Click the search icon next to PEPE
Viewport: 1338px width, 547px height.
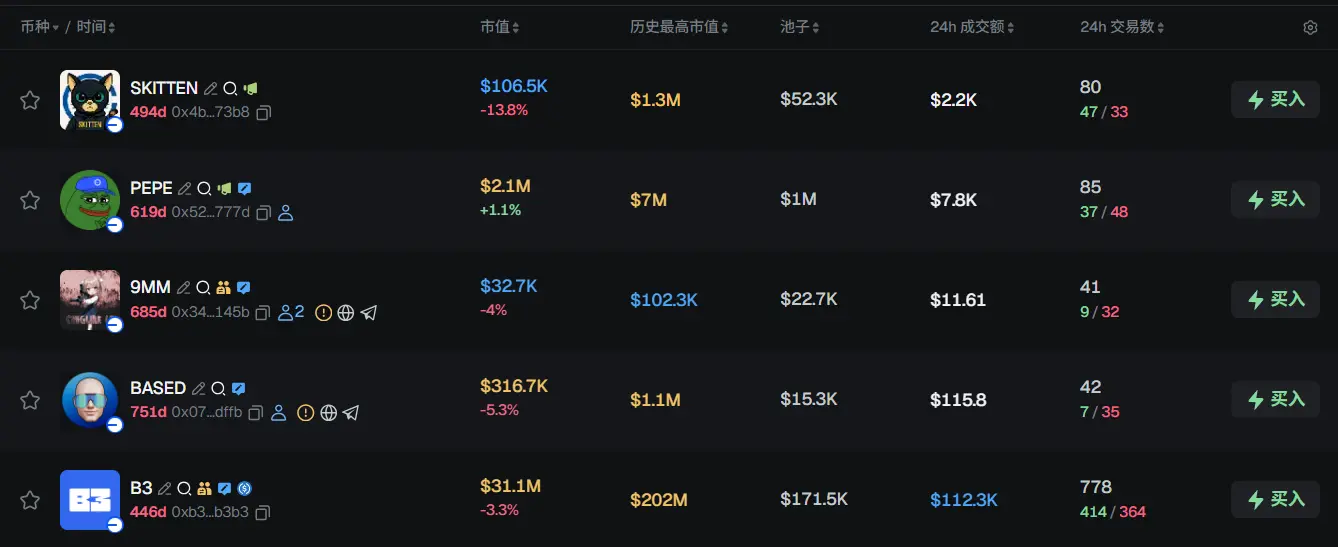(x=204, y=188)
